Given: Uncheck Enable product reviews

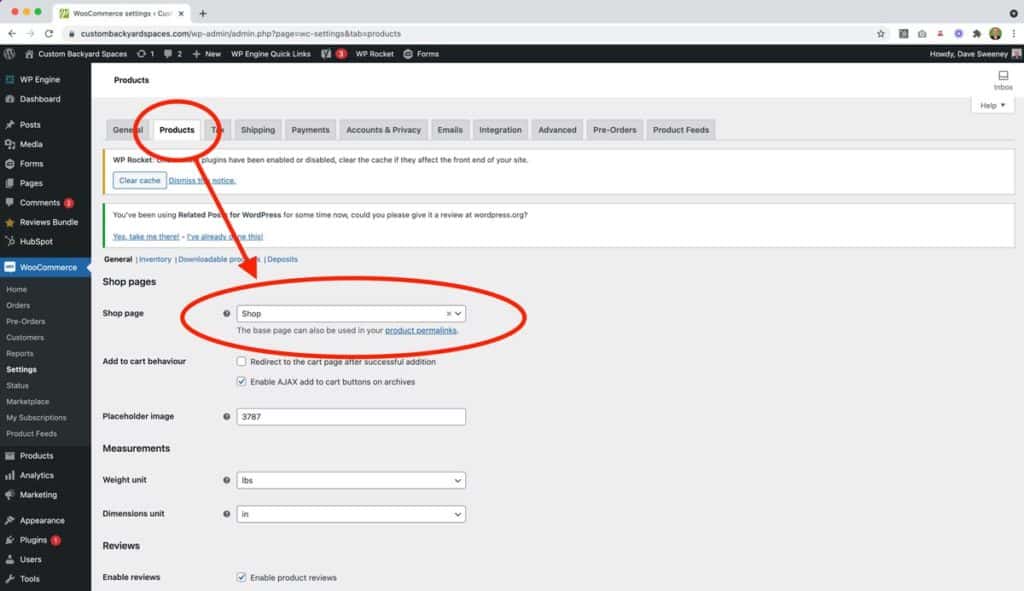Looking at the screenshot, I should (241, 576).
